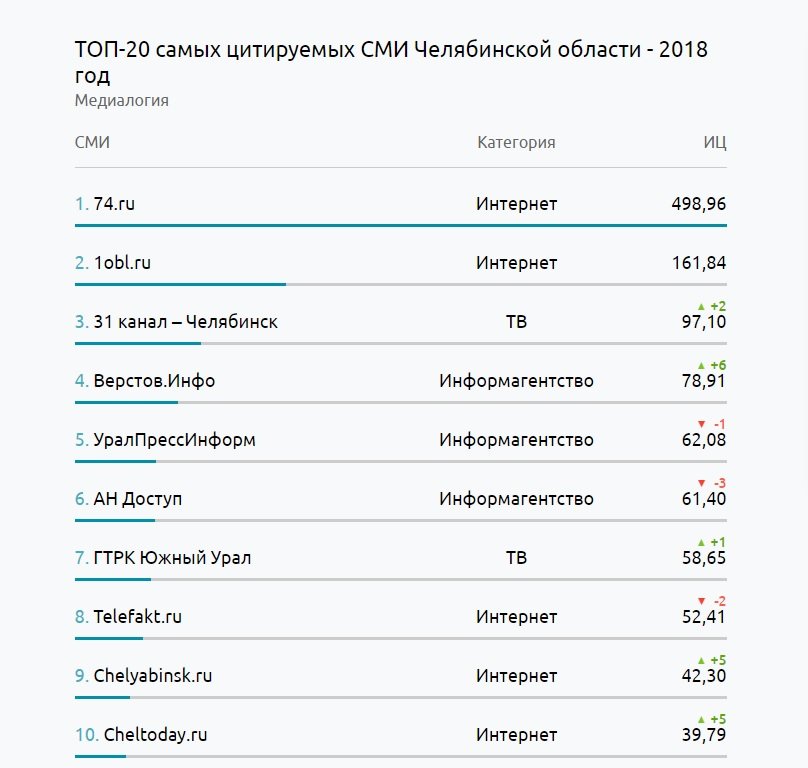Open the 74.ru entry

point(114,204)
